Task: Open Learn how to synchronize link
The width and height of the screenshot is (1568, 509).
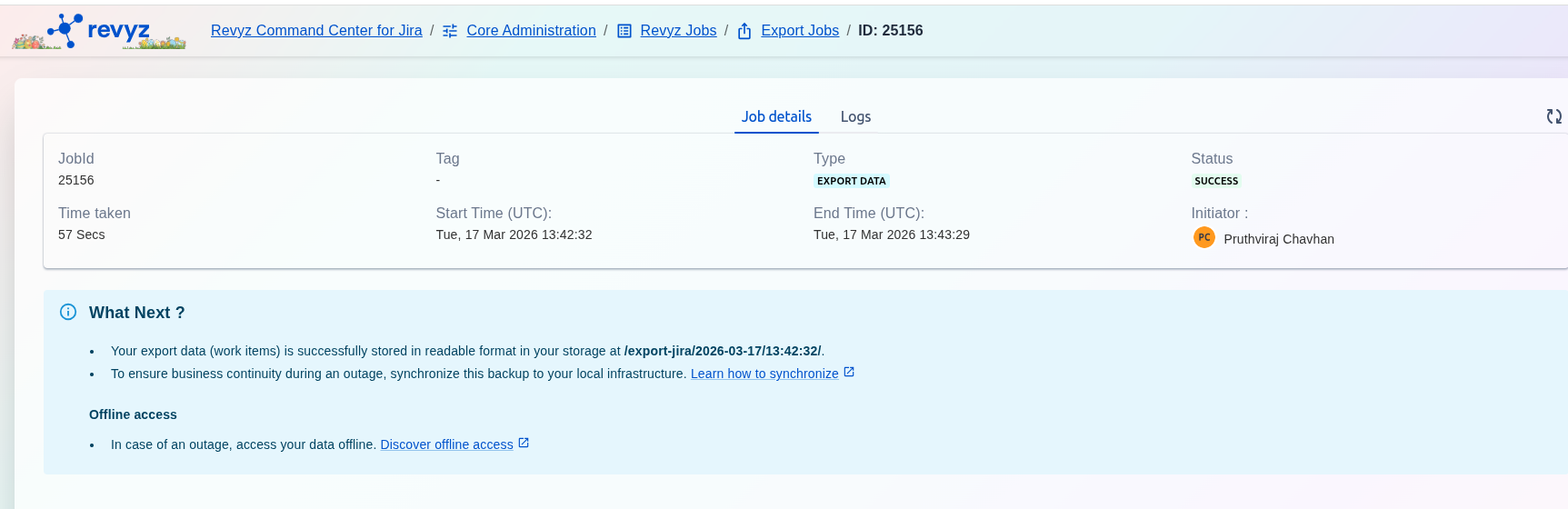Action: coord(764,374)
